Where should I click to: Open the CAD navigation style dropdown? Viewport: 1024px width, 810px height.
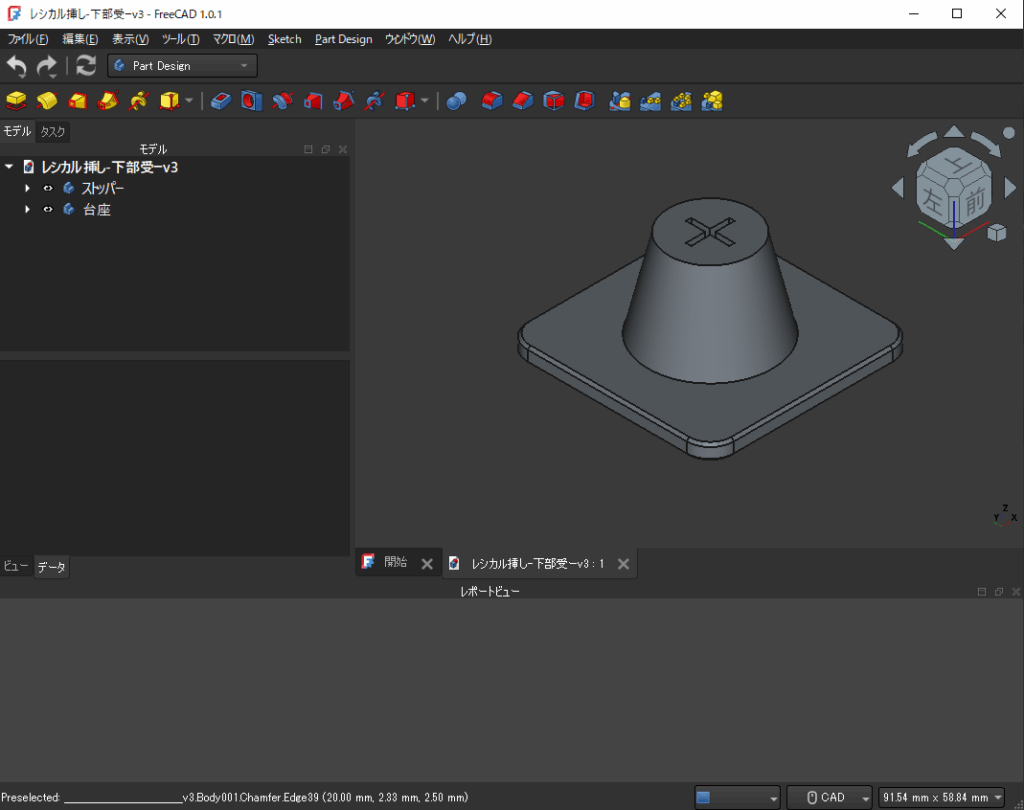click(830, 797)
